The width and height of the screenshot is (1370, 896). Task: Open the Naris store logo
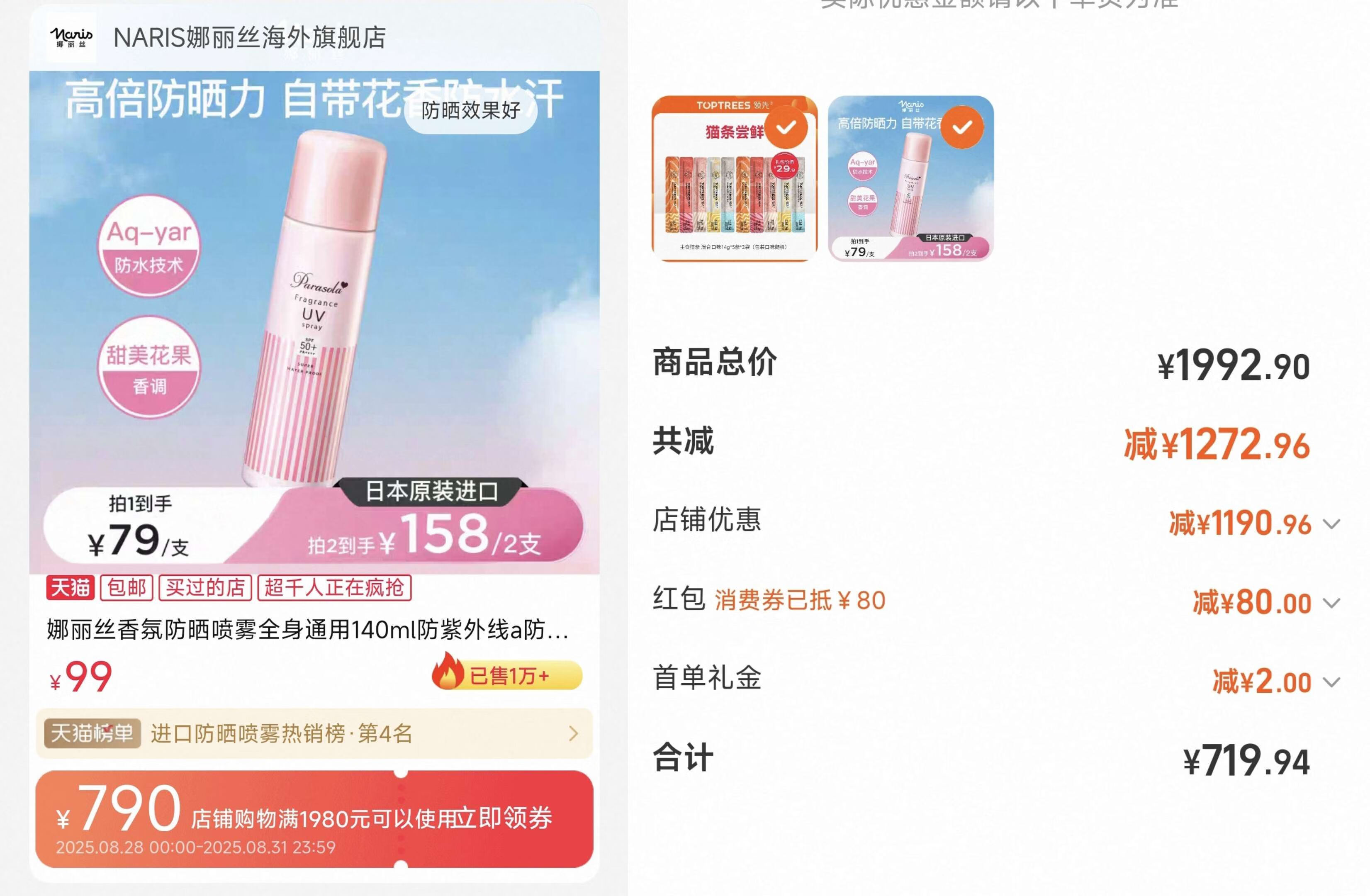71,37
